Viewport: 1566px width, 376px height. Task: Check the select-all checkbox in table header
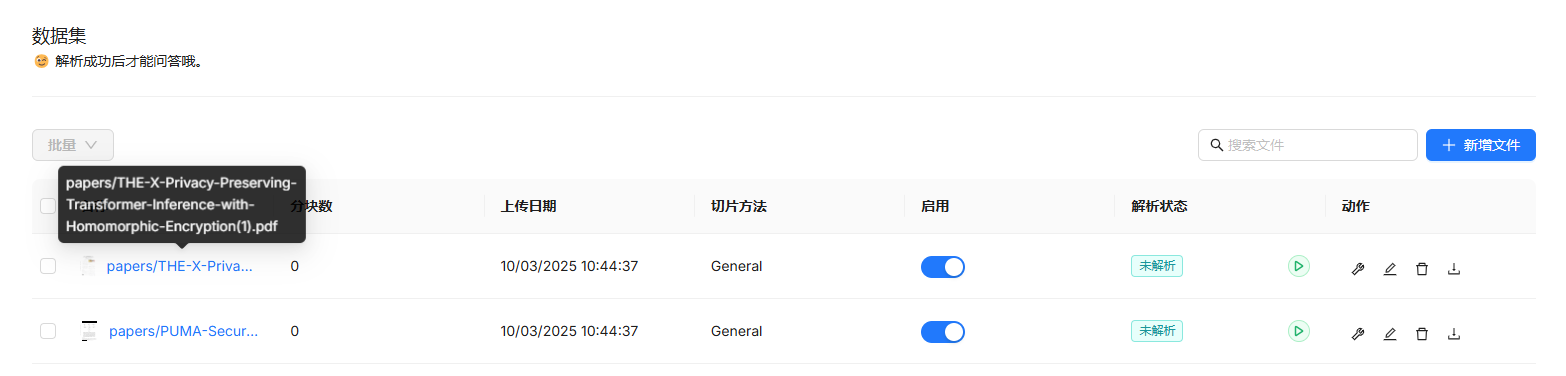pos(48,206)
